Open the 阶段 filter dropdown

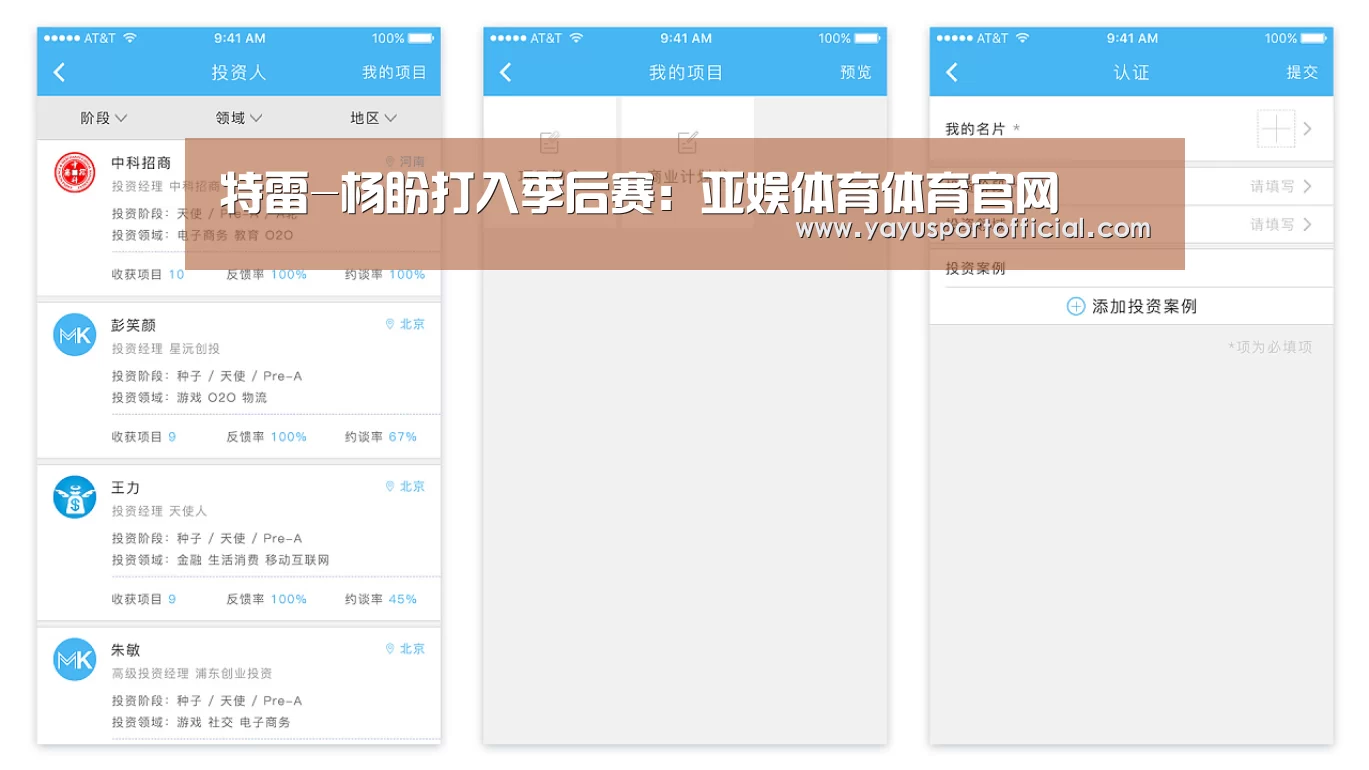tap(104, 118)
